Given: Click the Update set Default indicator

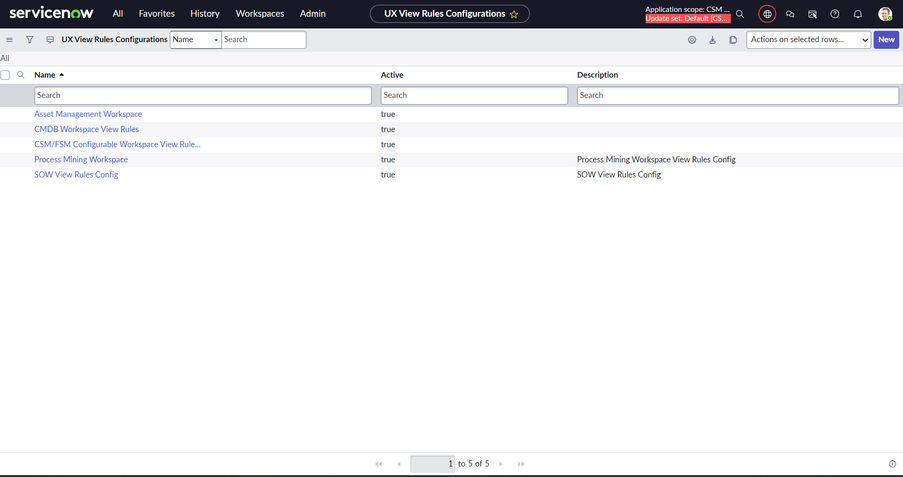Looking at the screenshot, I should (688, 18).
